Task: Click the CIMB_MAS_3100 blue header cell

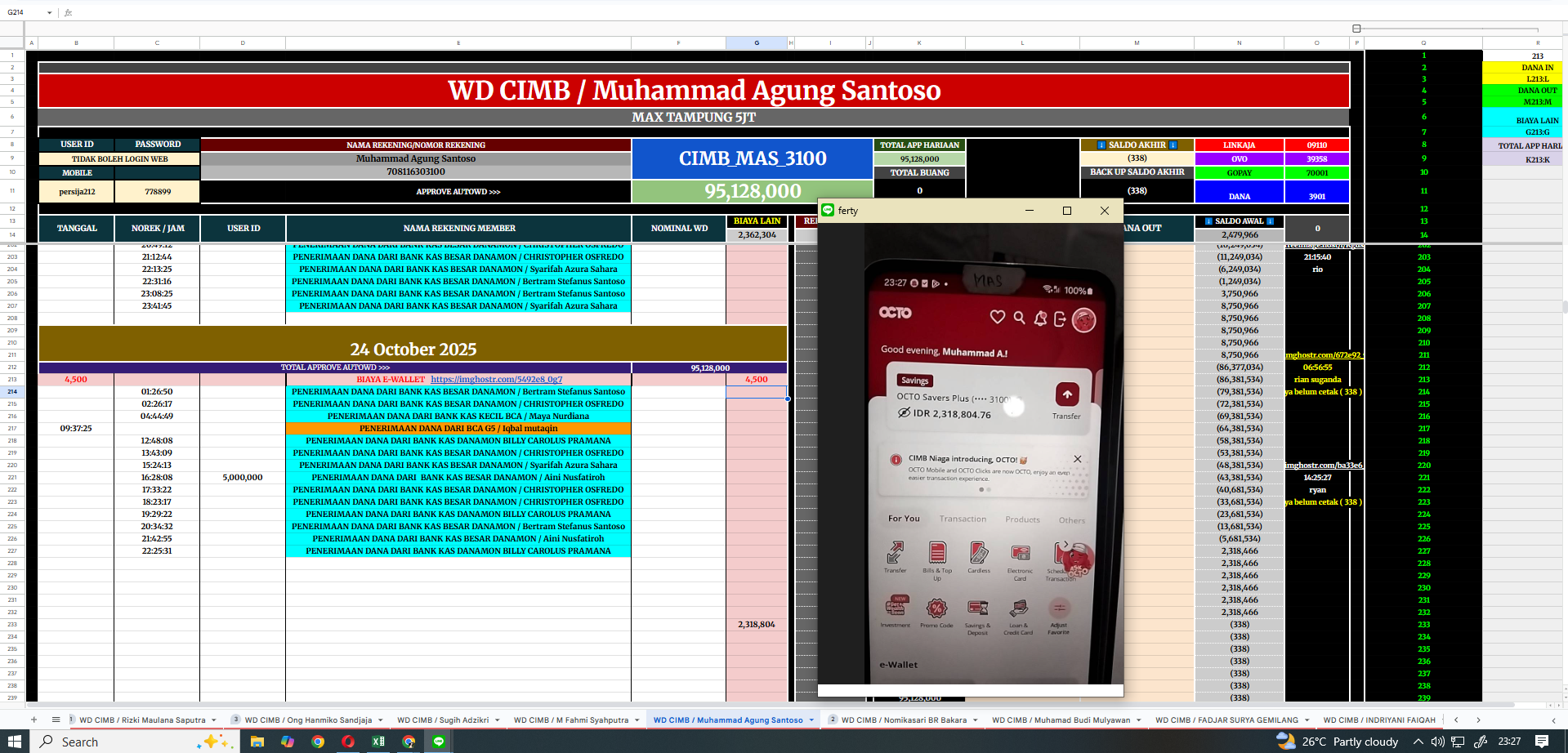Action: [x=753, y=158]
